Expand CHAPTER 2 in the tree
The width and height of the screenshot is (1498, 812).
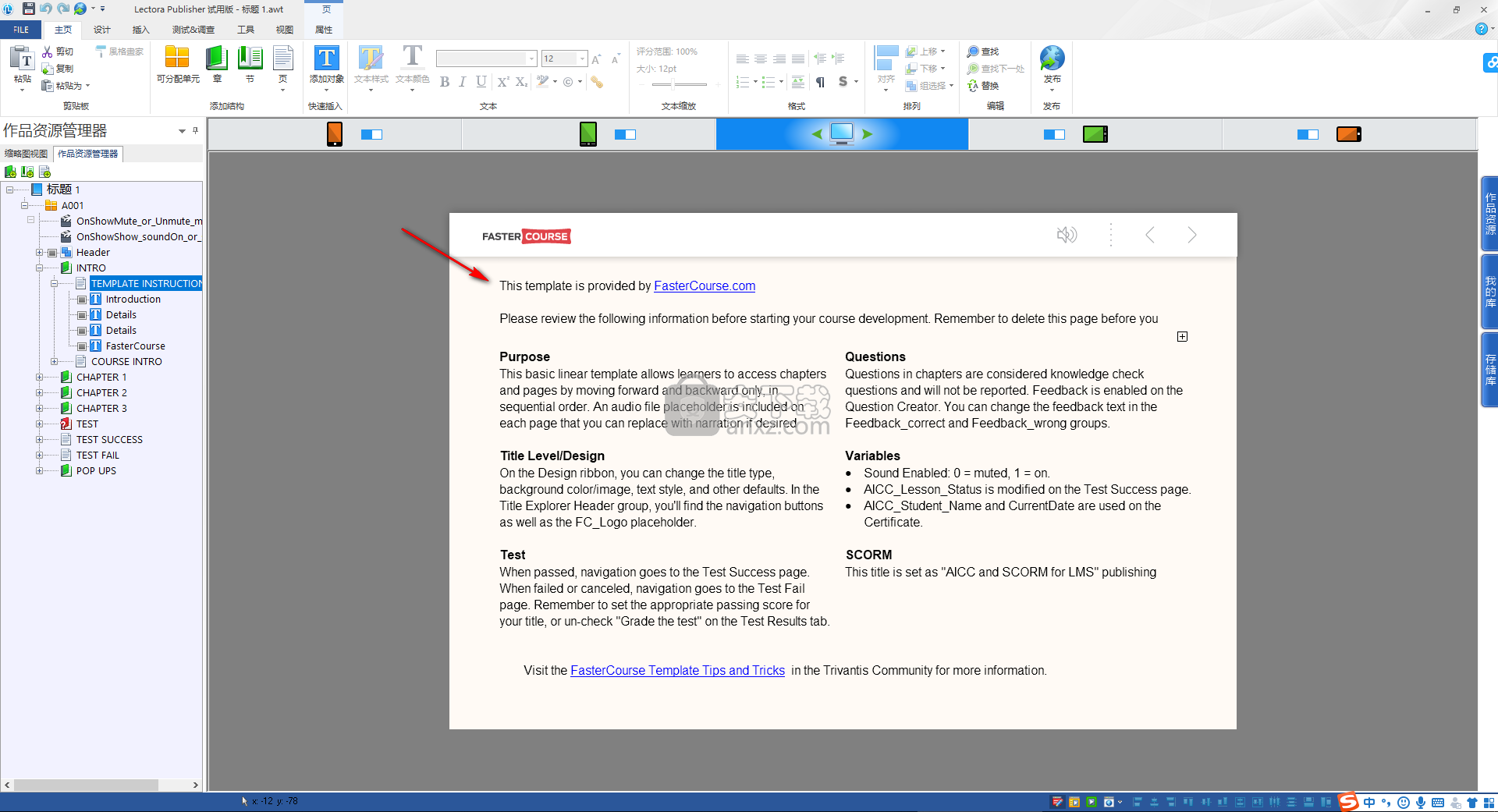(x=39, y=392)
